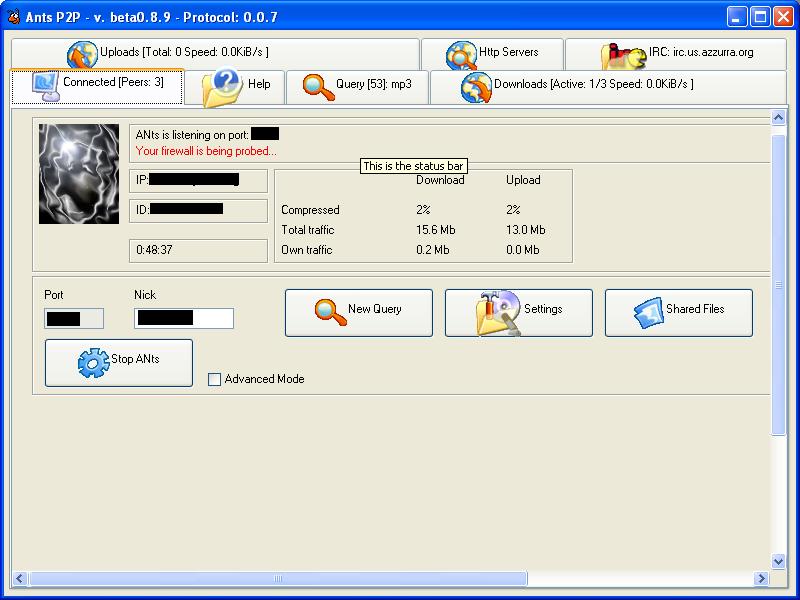800x600 pixels.
Task: Click the blue gear icon on Stop ANts
Action: 93,363
